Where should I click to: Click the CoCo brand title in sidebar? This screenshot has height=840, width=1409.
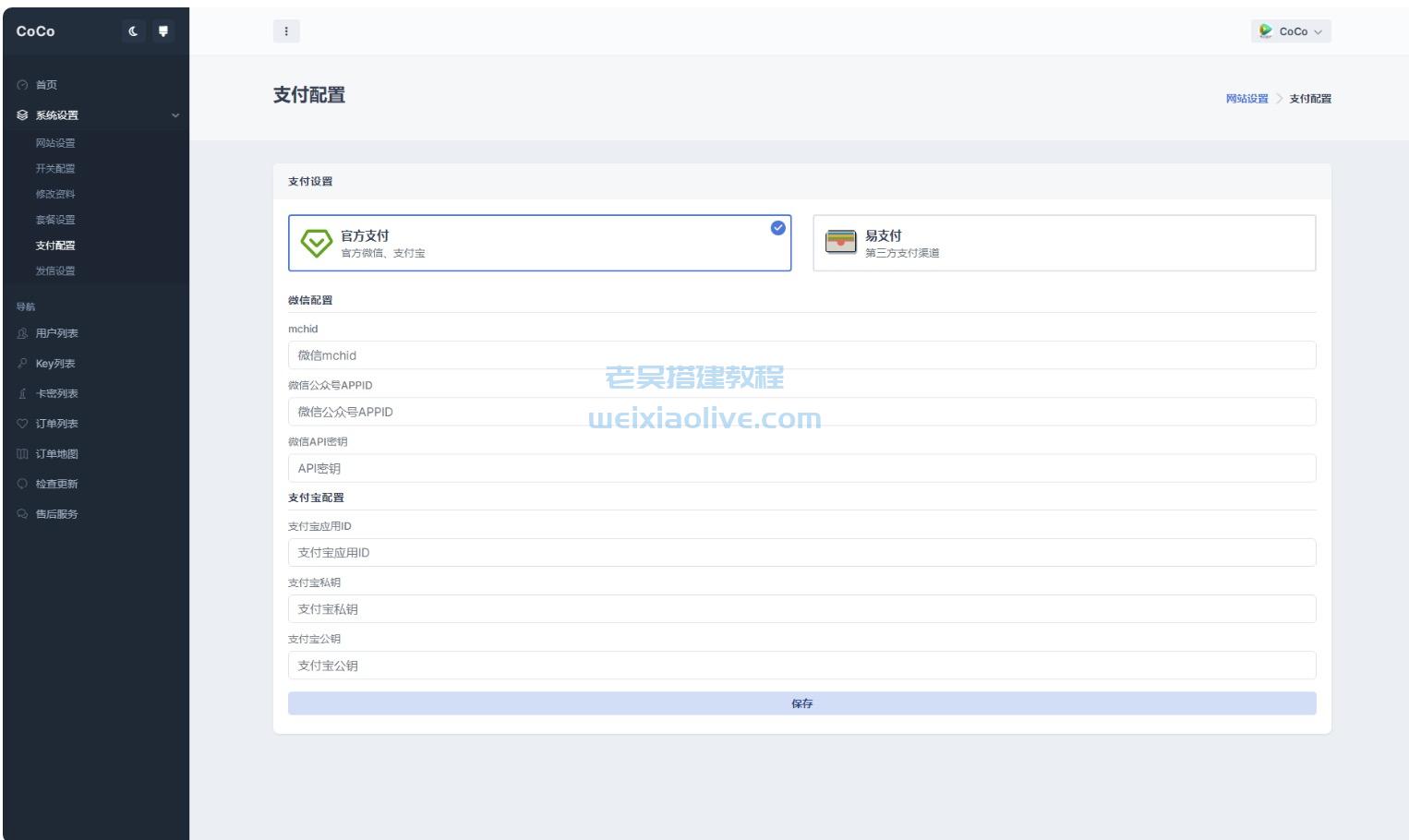[35, 31]
